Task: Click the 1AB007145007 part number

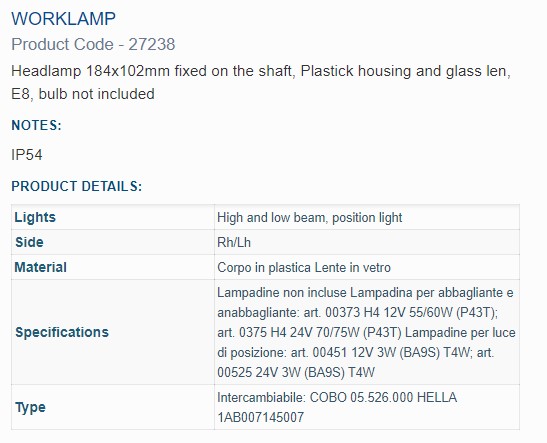Action: (261, 417)
